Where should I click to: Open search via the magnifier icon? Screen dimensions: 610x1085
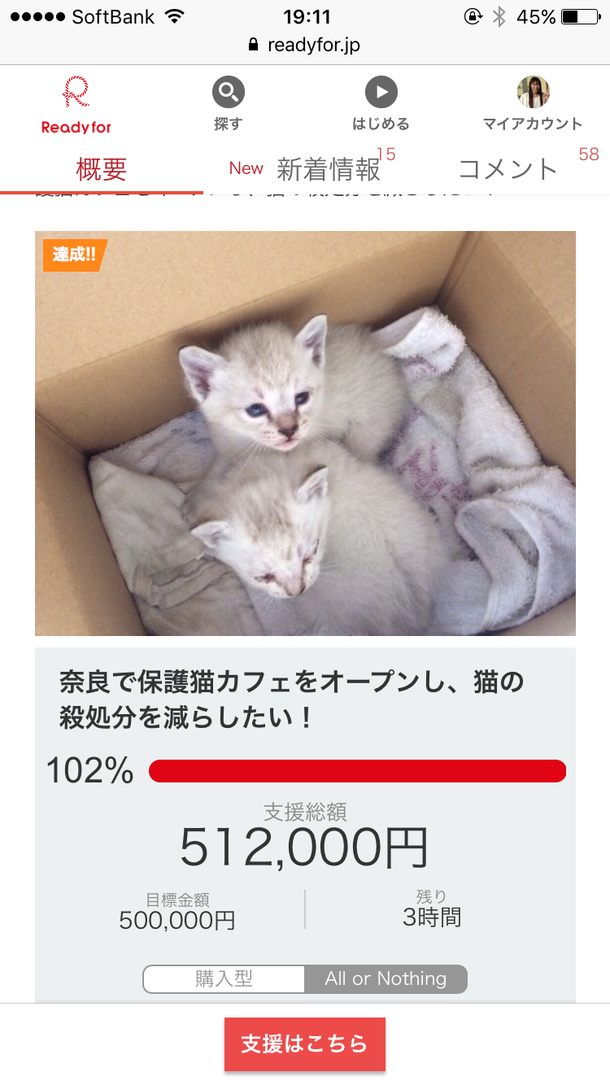click(x=228, y=93)
